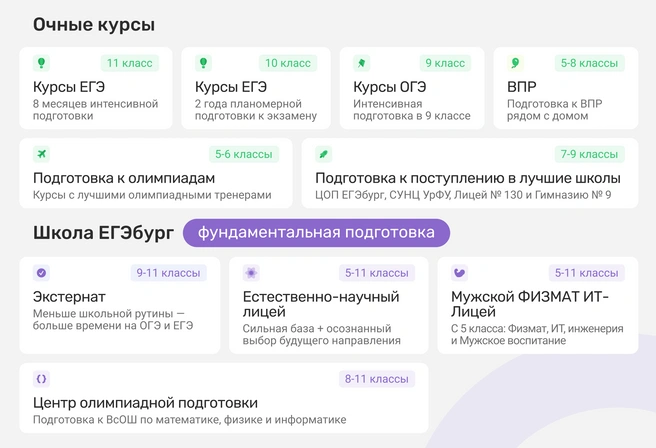Click the lightbulb icon on the 11 класс card
The image size is (656, 448).
(x=41, y=63)
